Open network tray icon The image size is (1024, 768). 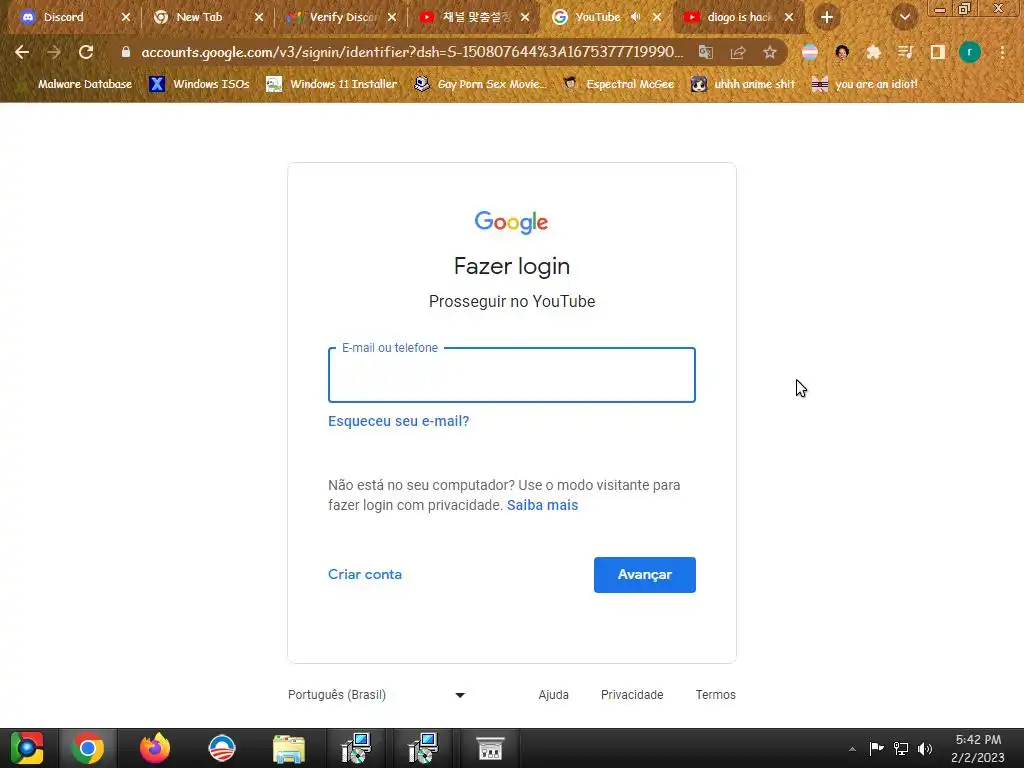[x=901, y=748]
